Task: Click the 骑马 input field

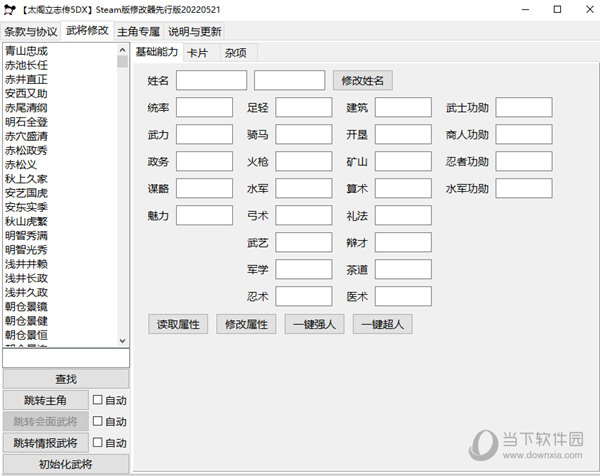Action: coord(304,134)
